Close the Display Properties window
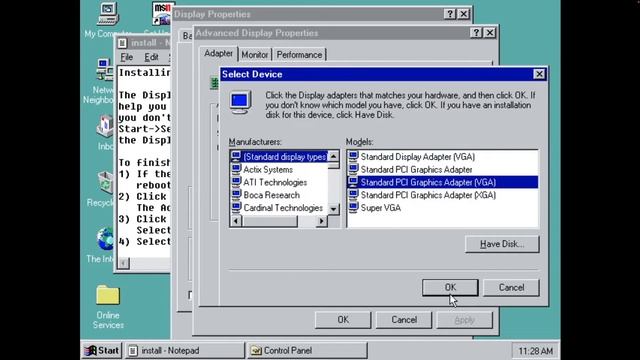640x360 pixels. (x=464, y=14)
